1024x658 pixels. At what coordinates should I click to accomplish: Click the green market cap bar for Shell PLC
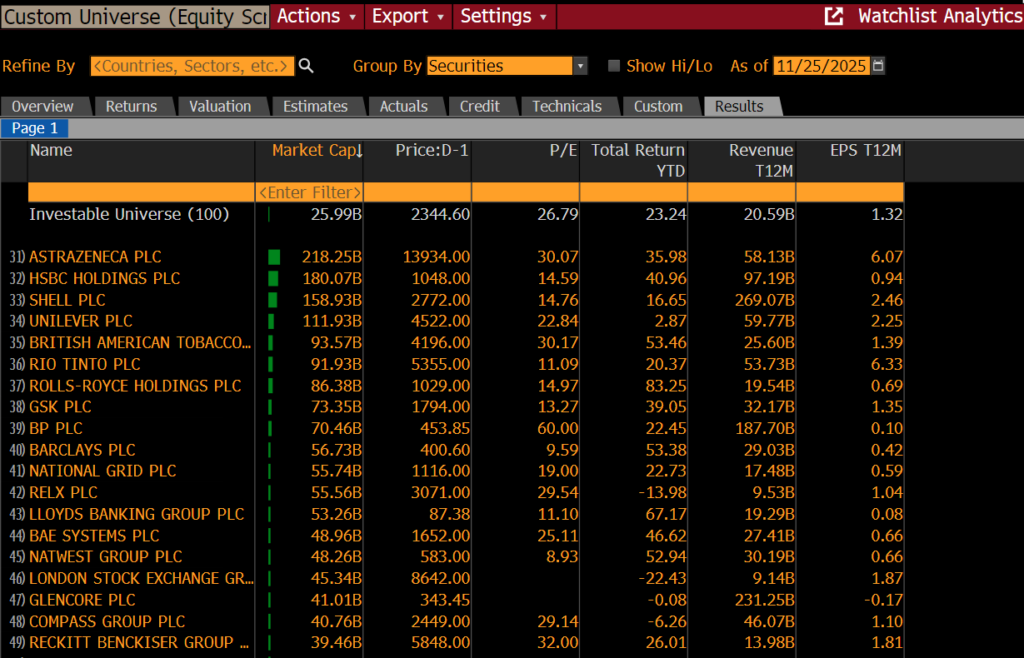tap(273, 300)
